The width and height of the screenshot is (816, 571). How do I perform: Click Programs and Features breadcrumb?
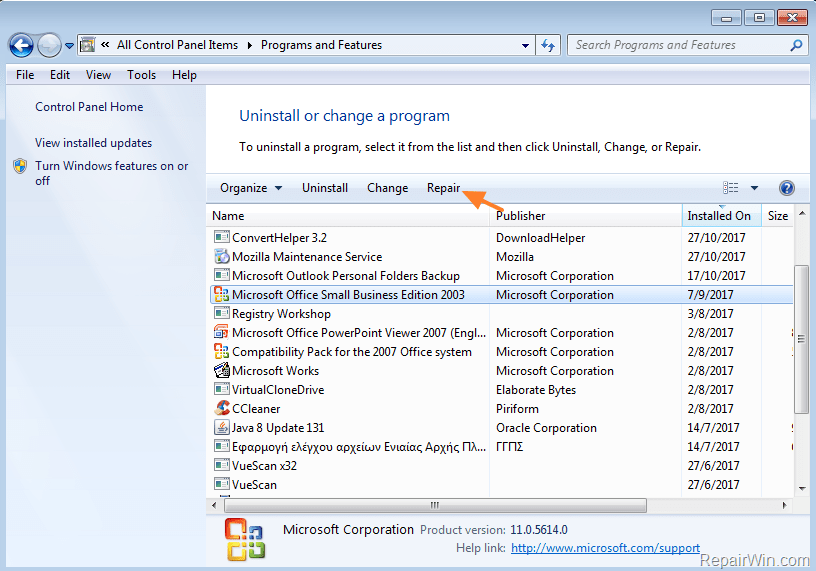321,45
